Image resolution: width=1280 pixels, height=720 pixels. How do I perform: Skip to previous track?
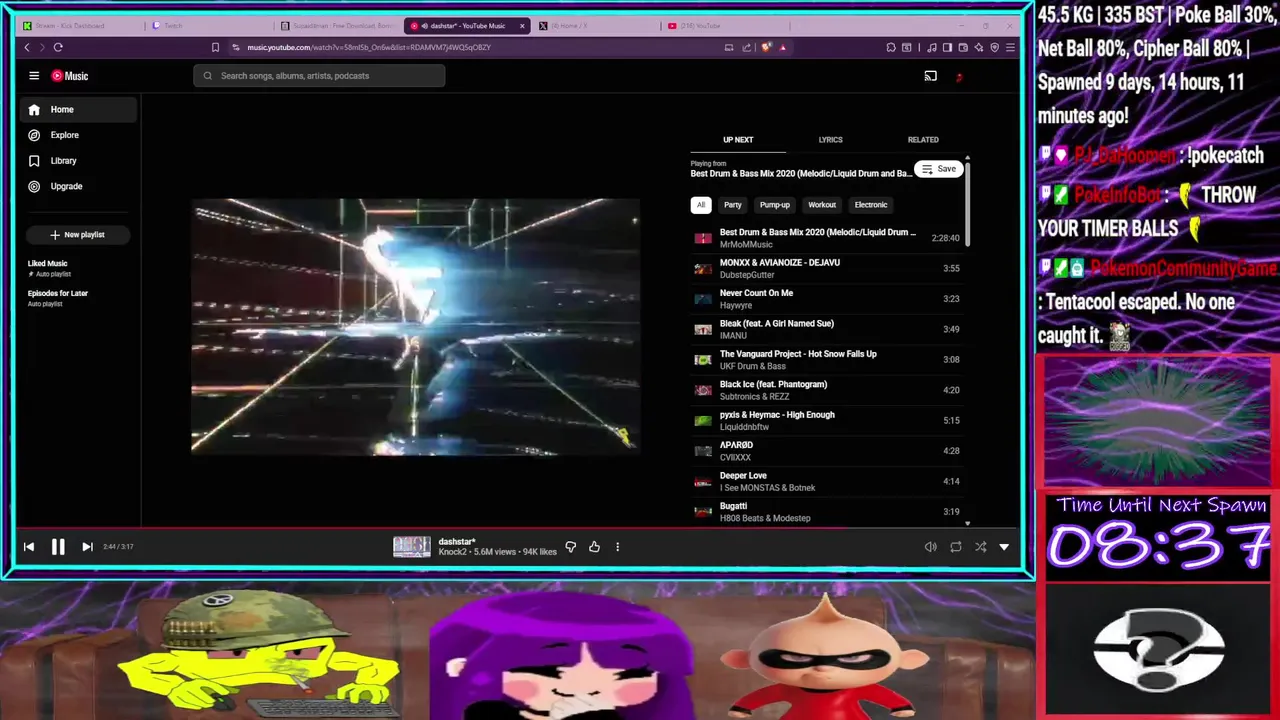click(29, 547)
